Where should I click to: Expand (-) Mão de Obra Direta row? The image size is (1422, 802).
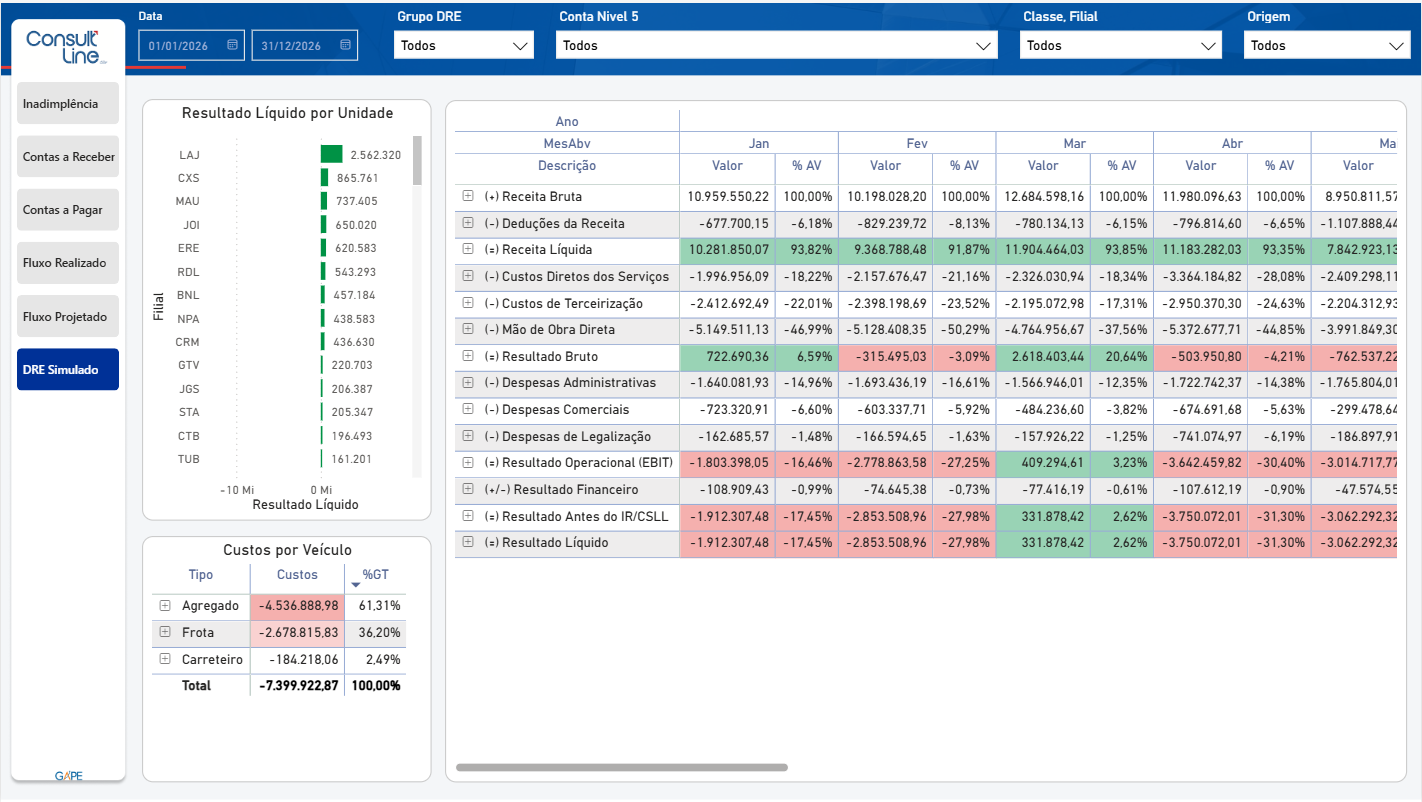coord(467,329)
